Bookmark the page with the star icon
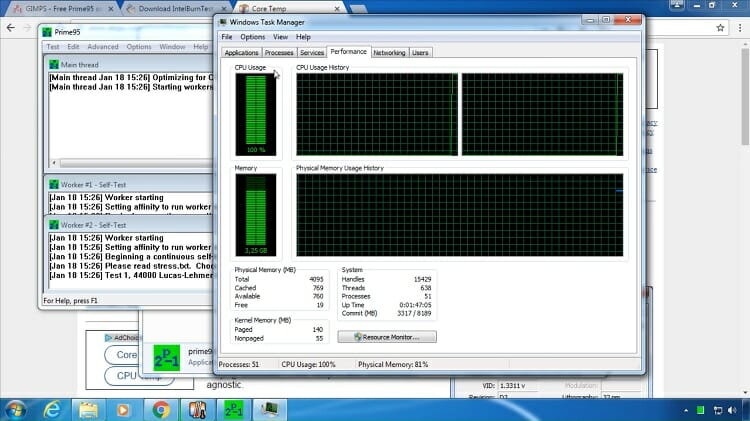750x421 pixels. 720,28
